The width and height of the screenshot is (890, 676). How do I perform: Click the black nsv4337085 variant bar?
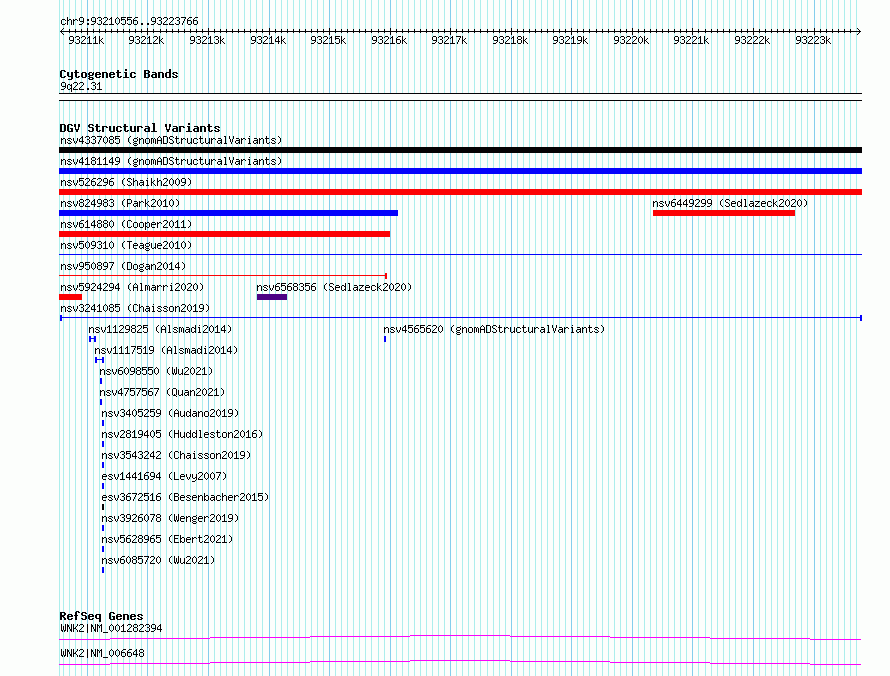point(460,150)
